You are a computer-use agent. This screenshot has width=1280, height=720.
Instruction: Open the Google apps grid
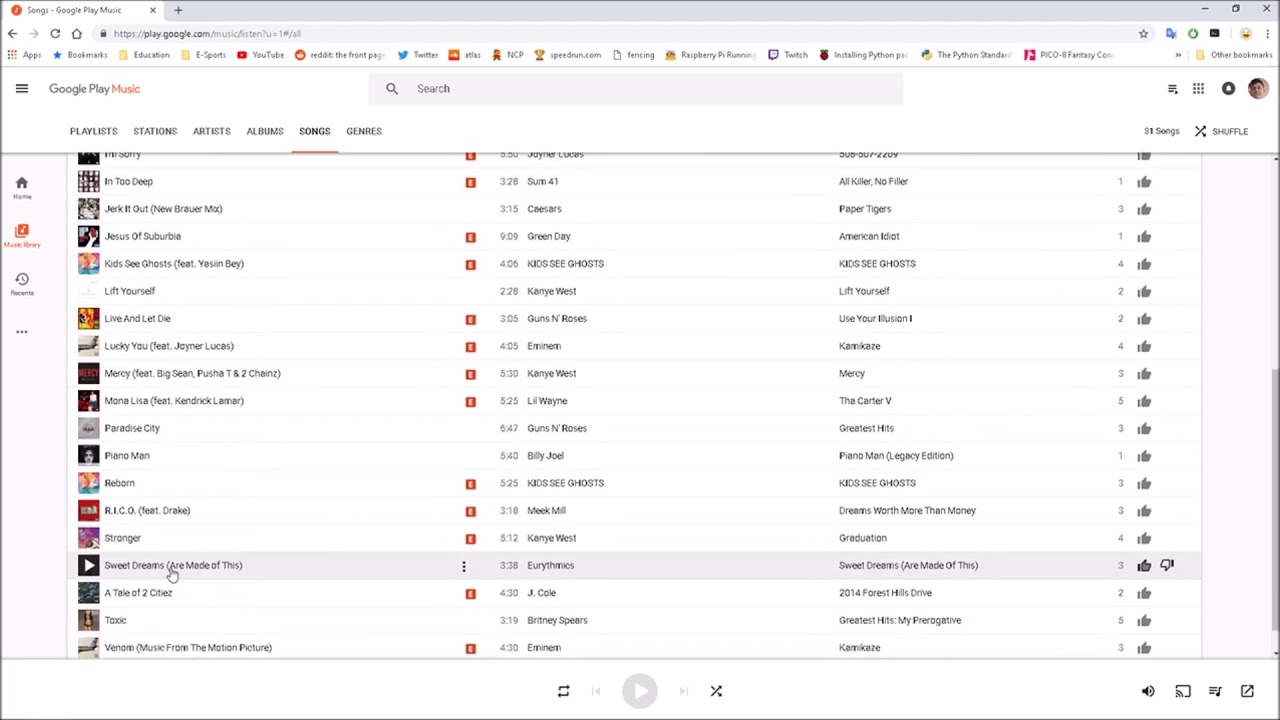pos(1198,89)
